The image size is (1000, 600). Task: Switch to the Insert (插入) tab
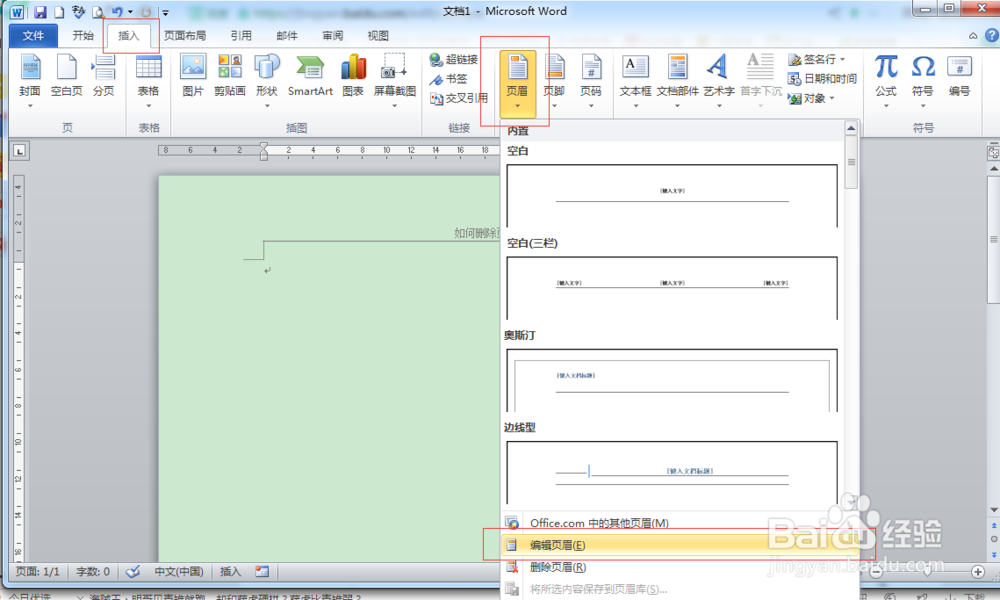(x=129, y=36)
